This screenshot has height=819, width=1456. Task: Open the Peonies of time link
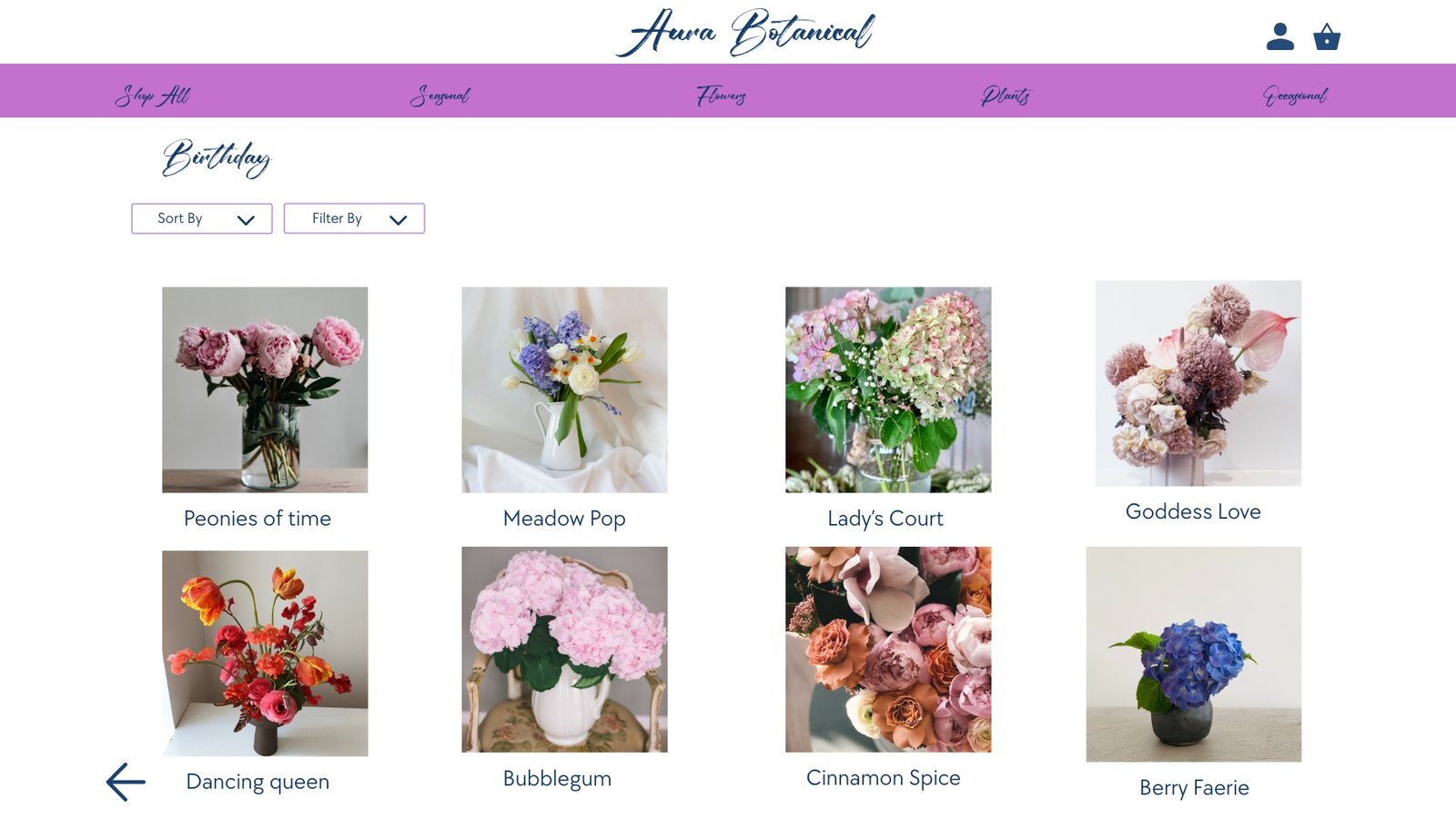point(258,519)
